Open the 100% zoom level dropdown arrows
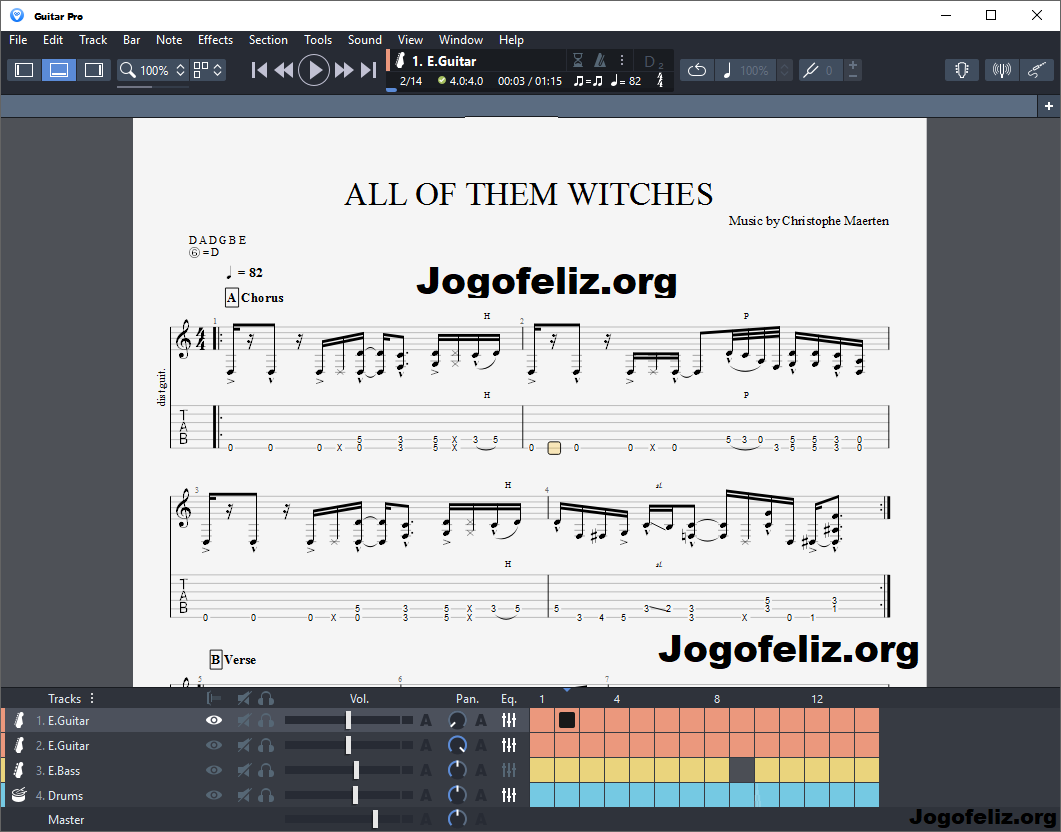 180,70
